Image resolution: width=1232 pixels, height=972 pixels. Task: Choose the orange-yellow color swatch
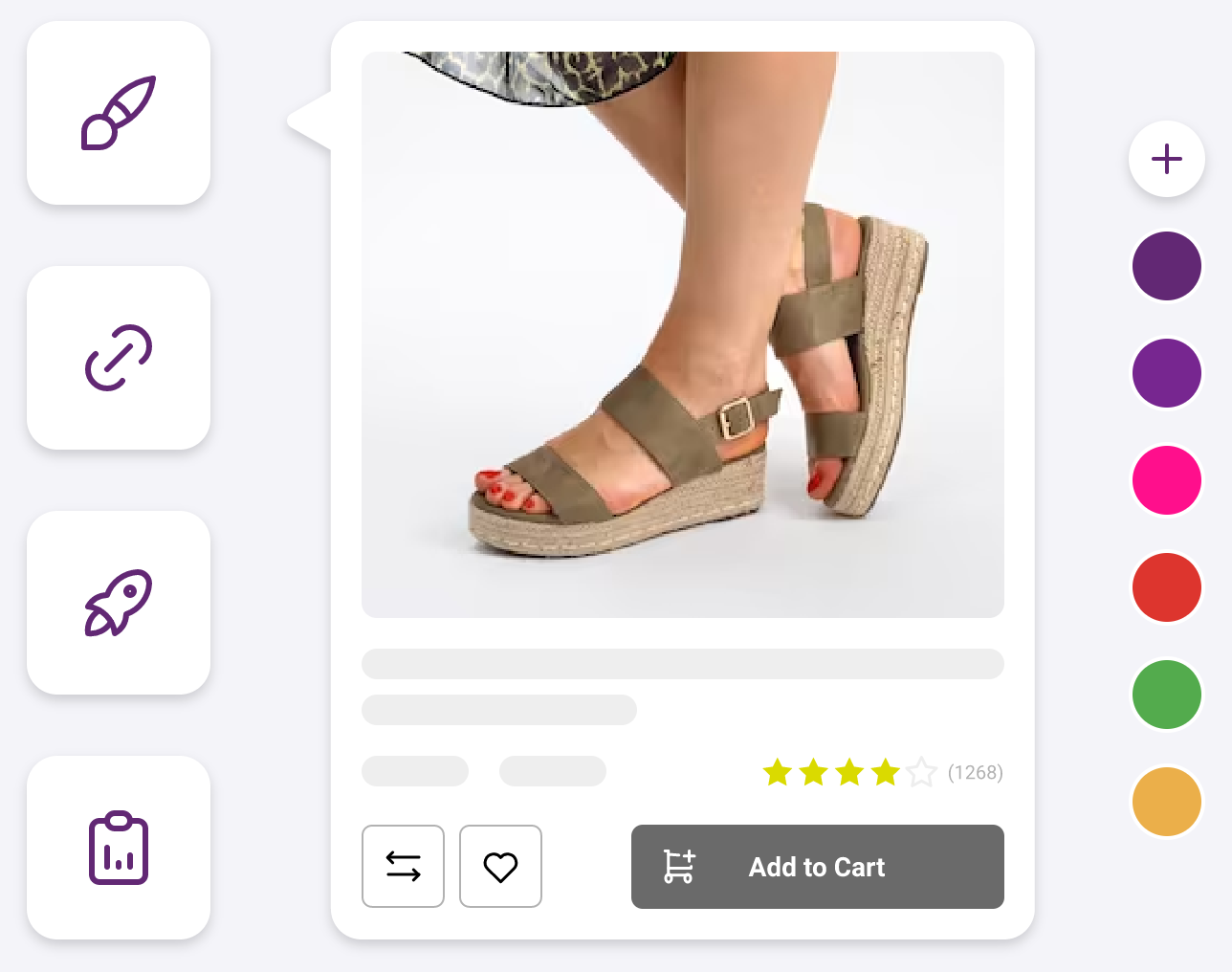1166,802
